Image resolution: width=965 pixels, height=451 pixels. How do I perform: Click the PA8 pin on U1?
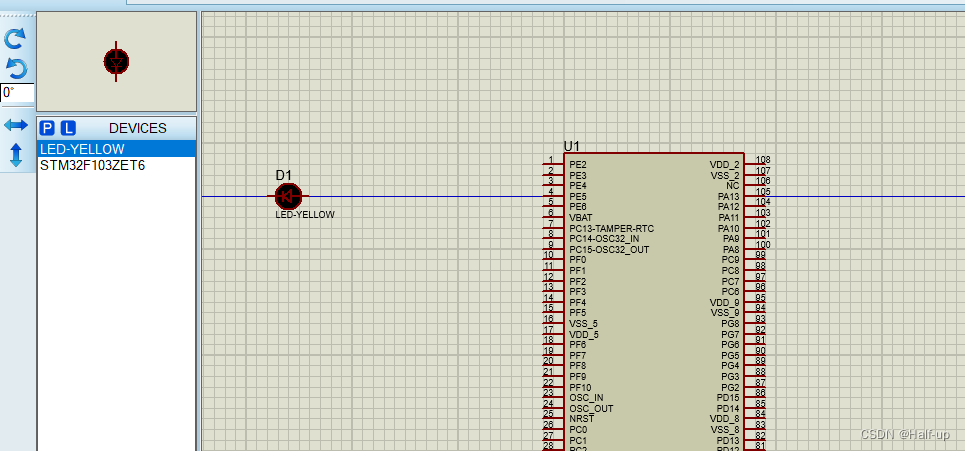[731, 250]
